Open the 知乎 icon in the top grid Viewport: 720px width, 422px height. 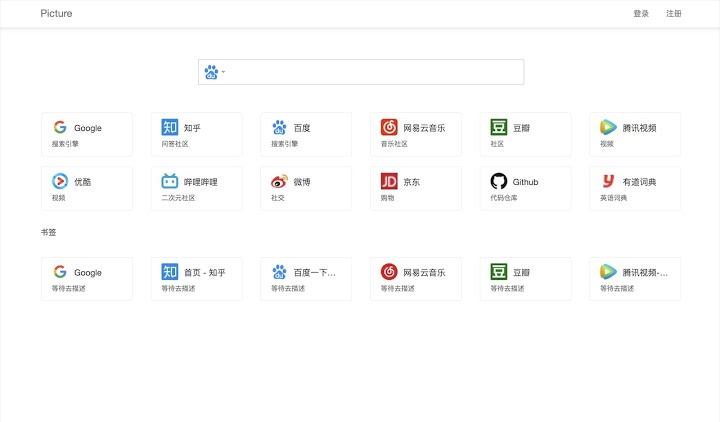click(x=169, y=127)
